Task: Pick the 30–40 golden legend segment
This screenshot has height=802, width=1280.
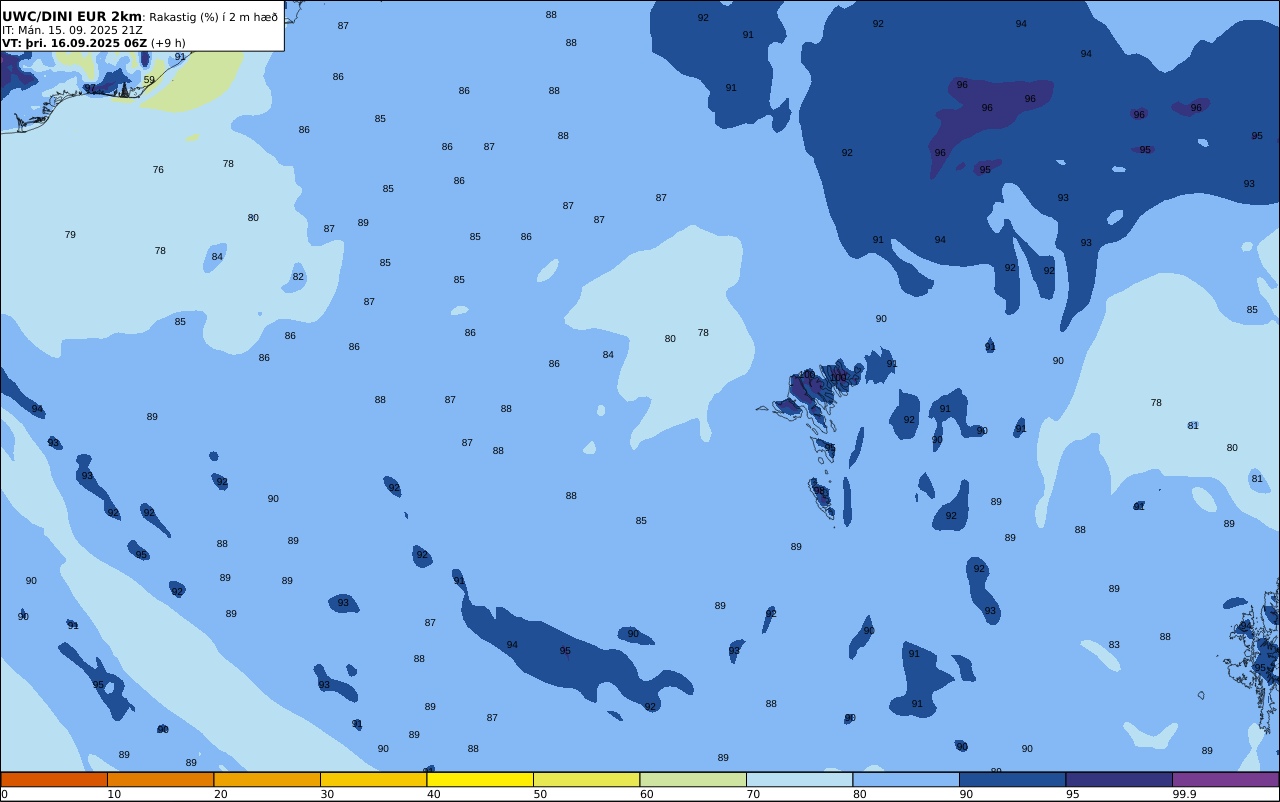Action: (373, 779)
